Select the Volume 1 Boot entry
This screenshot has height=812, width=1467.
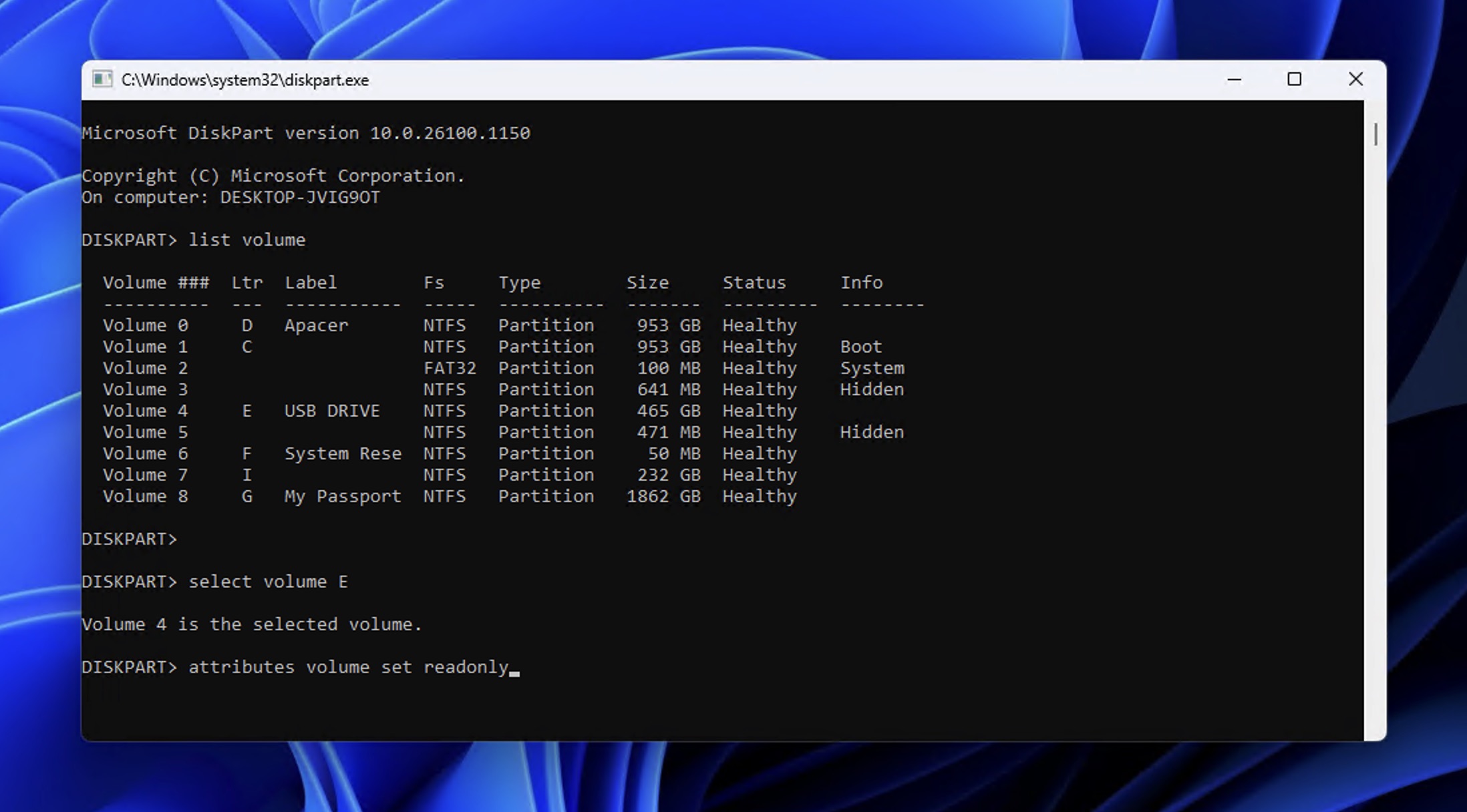point(860,347)
